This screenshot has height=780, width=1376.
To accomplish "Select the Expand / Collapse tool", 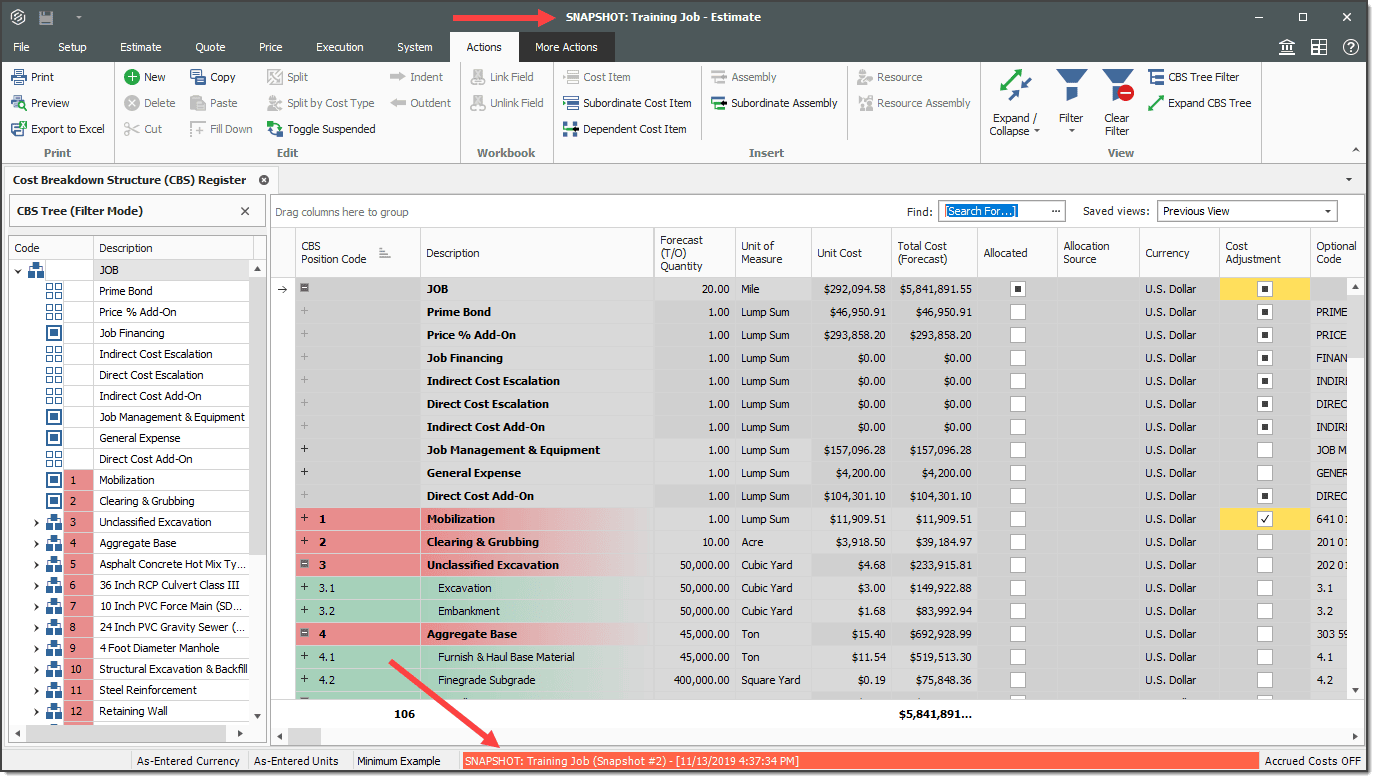I will click(x=1016, y=104).
